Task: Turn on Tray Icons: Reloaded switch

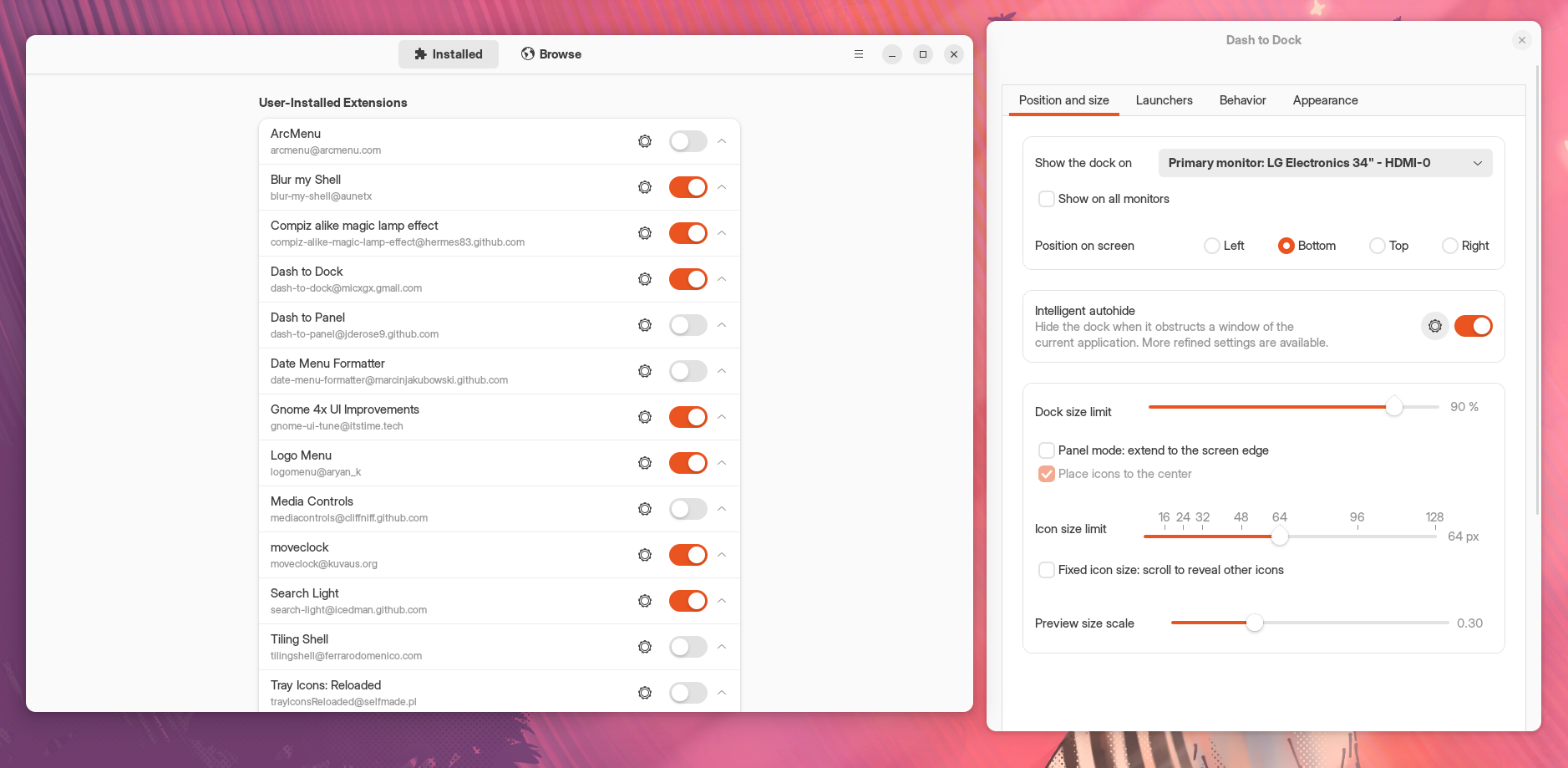Action: pyautogui.click(x=688, y=693)
